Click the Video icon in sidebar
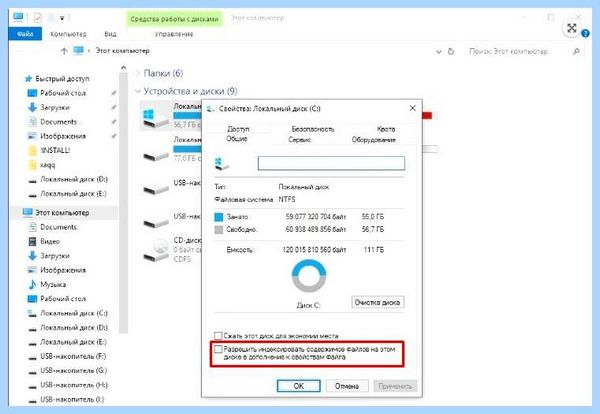Image resolution: width=600 pixels, height=414 pixels. [33, 241]
